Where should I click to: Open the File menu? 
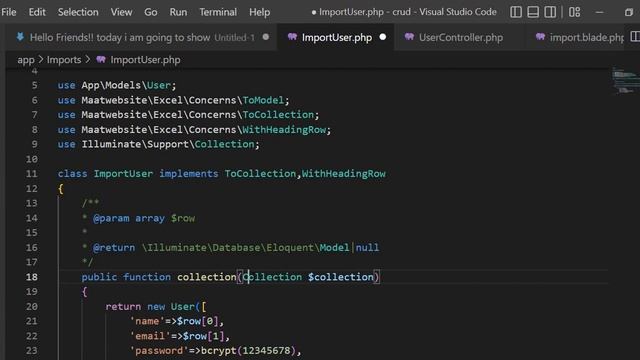click(x=9, y=12)
